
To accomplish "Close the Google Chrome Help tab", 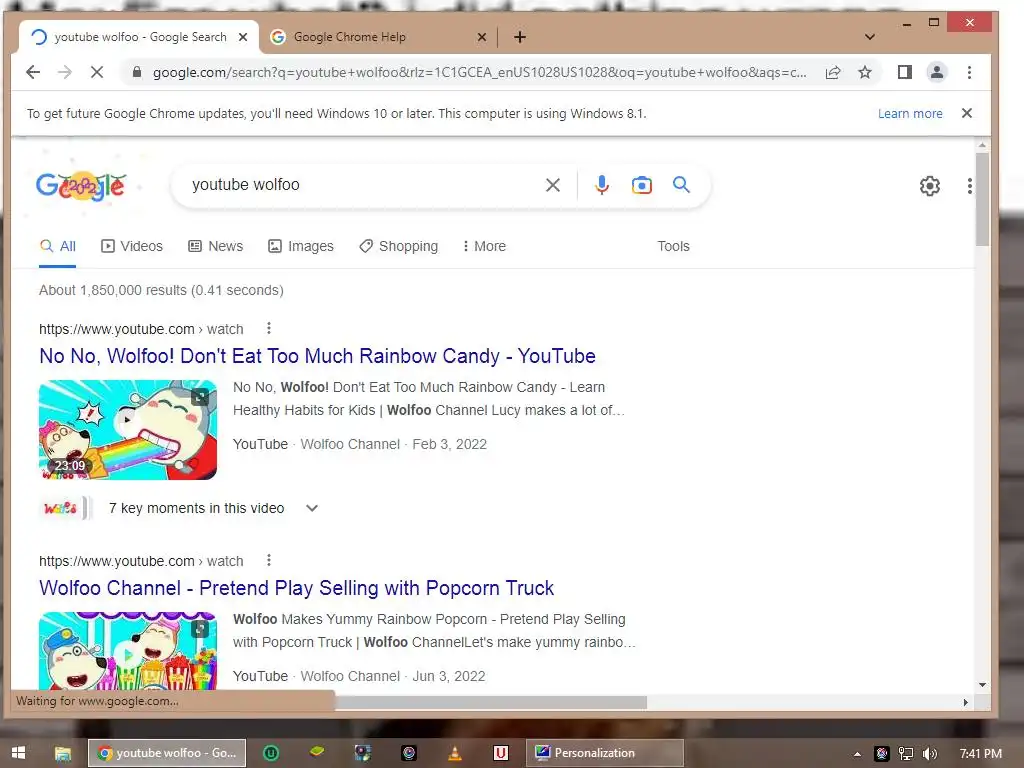I will (x=482, y=37).
